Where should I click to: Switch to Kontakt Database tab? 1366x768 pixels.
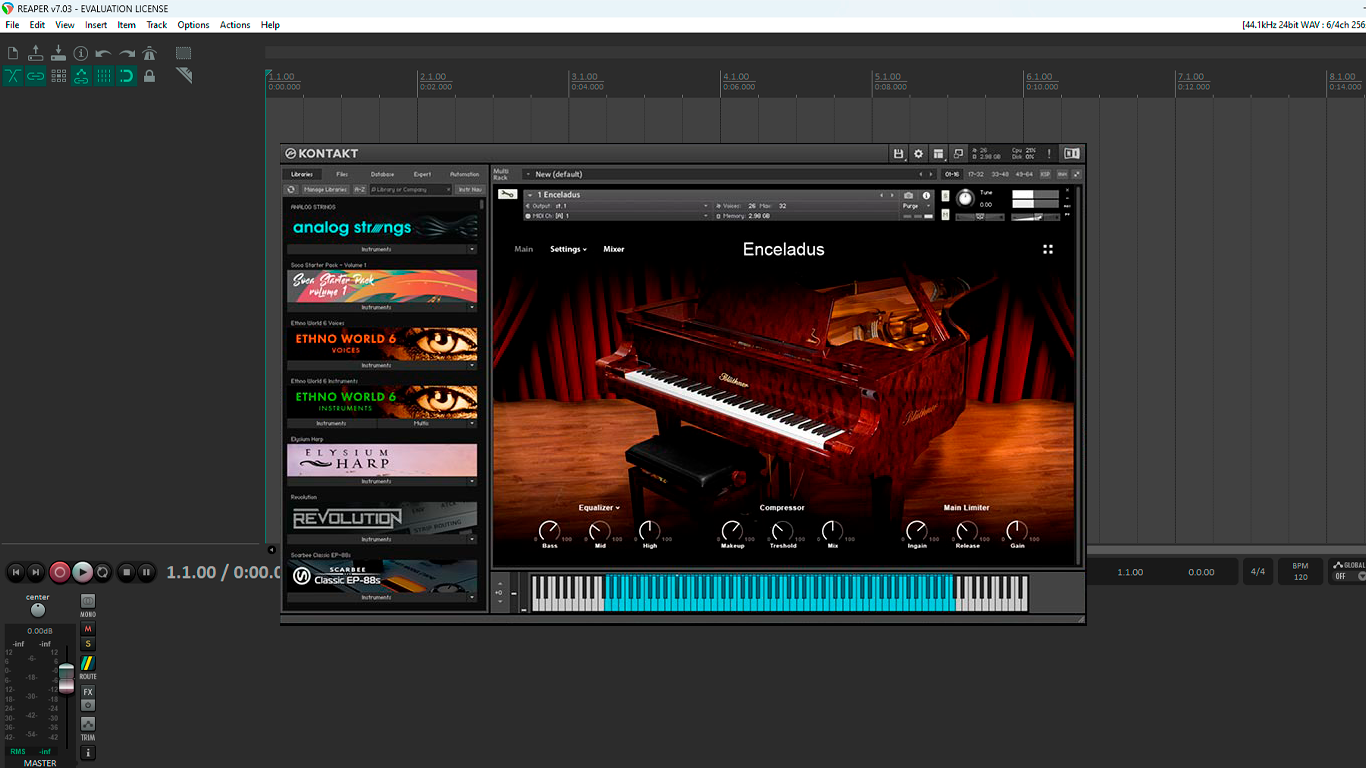click(382, 174)
